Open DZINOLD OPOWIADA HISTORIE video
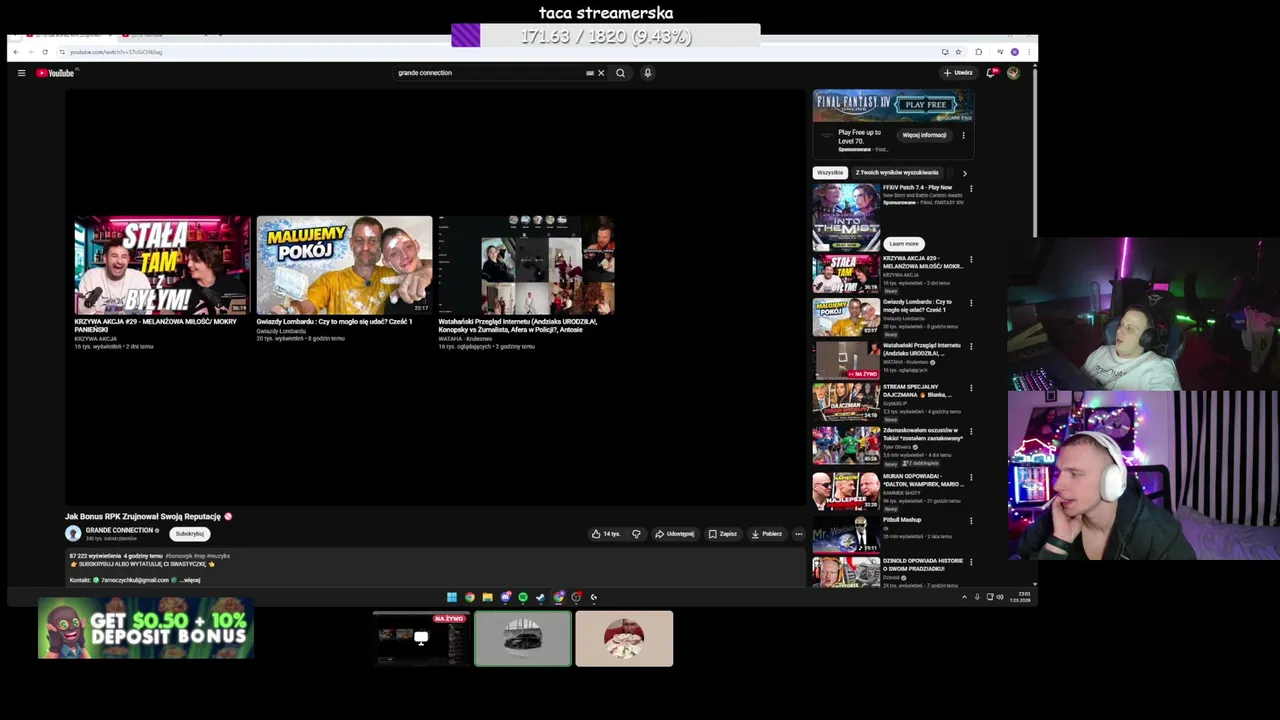 (x=846, y=572)
